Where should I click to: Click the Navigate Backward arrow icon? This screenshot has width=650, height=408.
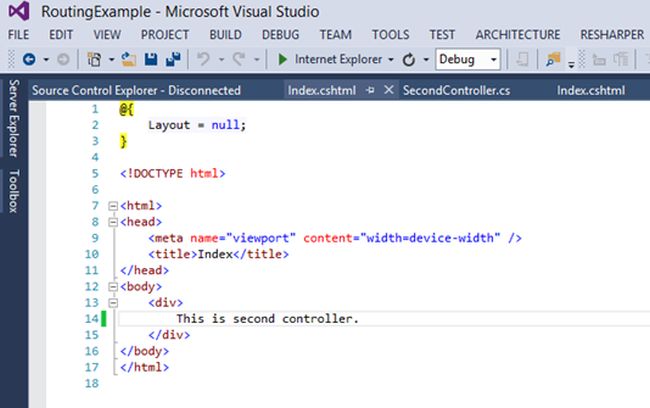(x=27, y=60)
